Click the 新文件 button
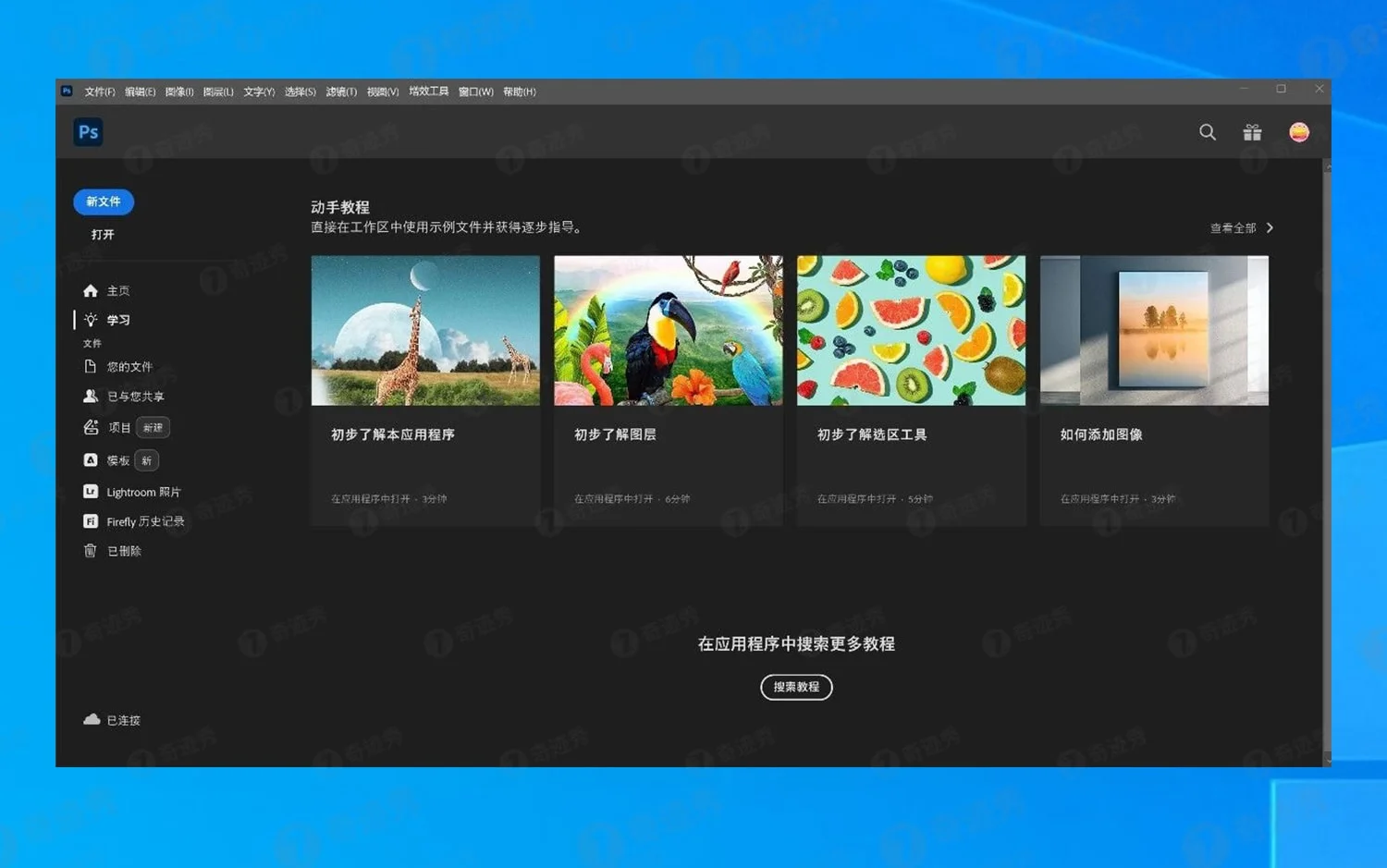Image resolution: width=1387 pixels, height=868 pixels. (103, 202)
